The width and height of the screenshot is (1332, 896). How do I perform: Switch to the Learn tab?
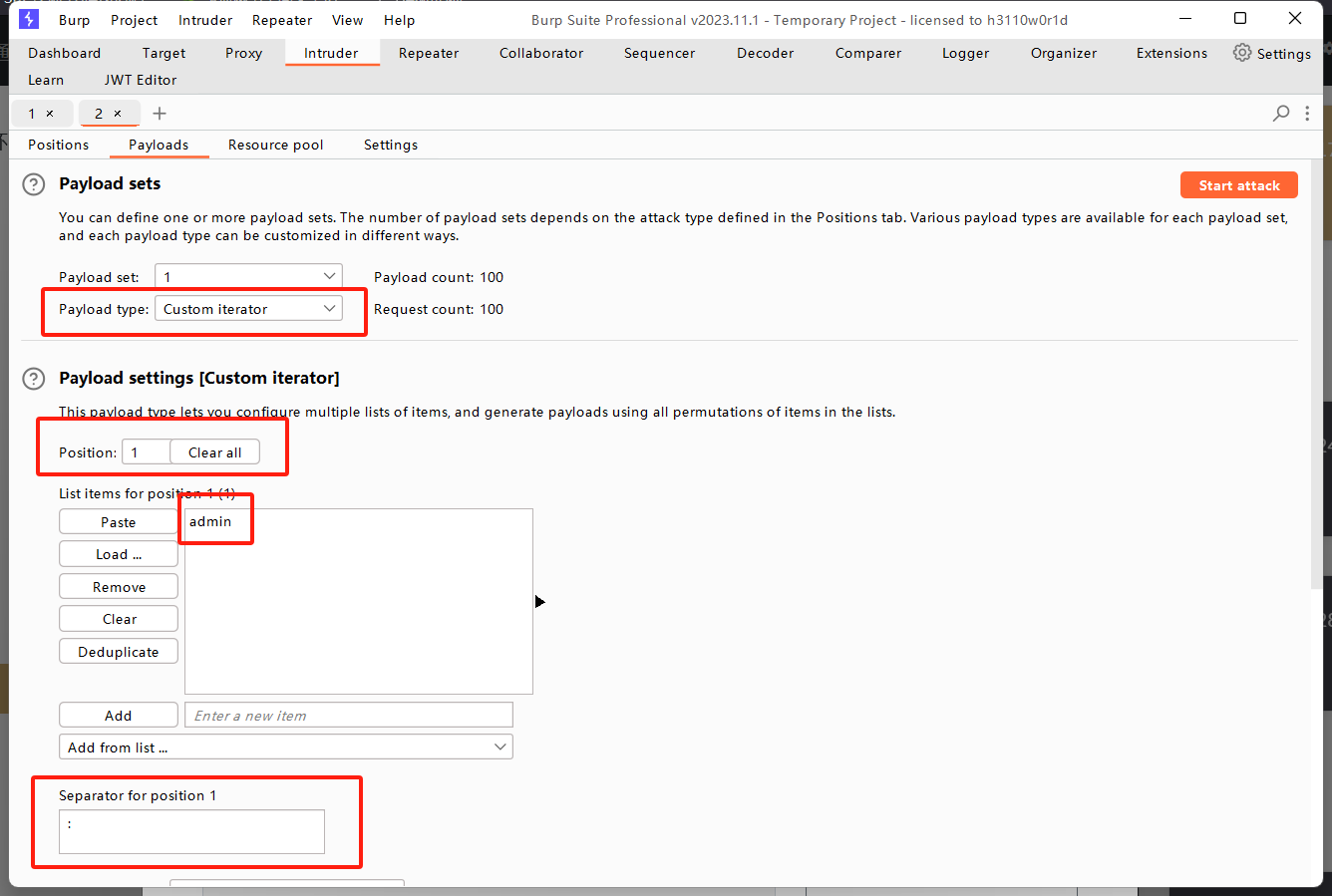point(46,80)
